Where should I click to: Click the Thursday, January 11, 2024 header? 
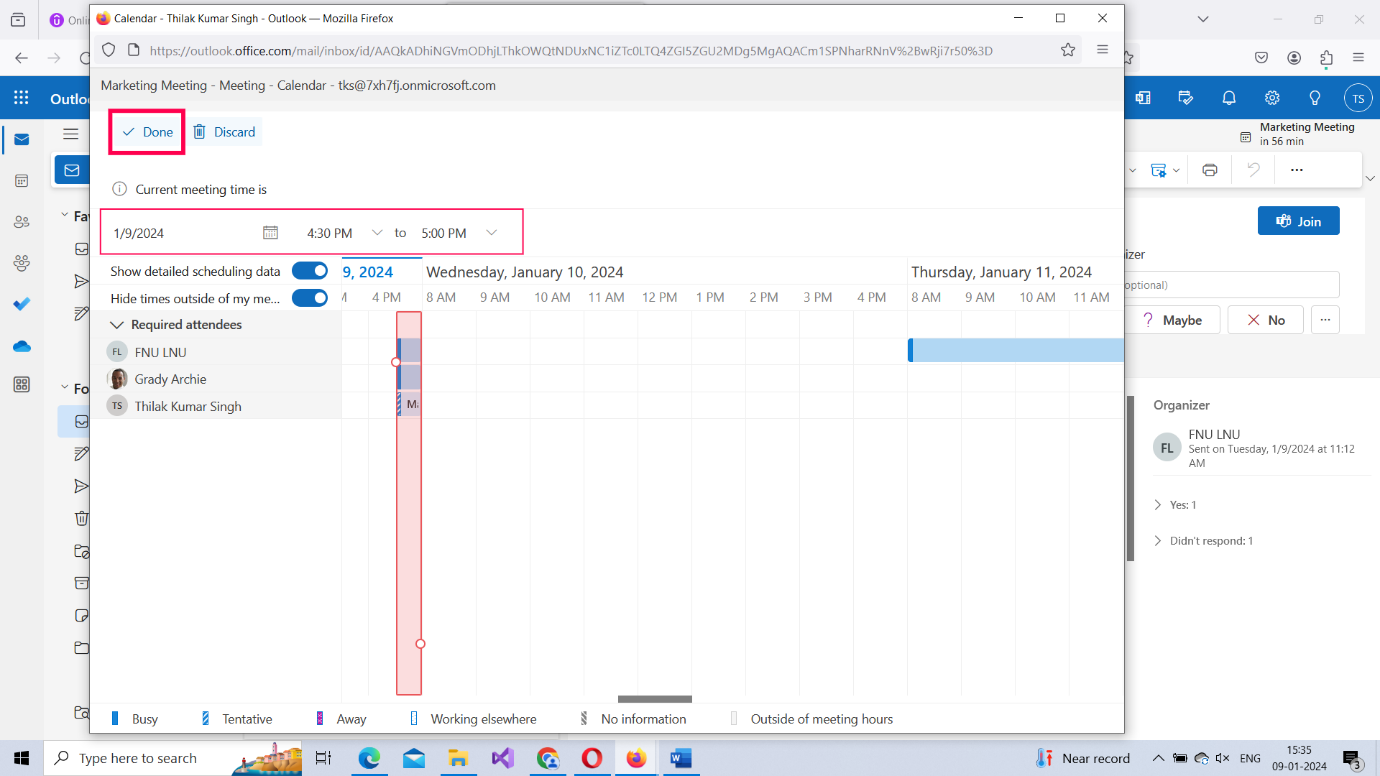1001,272
